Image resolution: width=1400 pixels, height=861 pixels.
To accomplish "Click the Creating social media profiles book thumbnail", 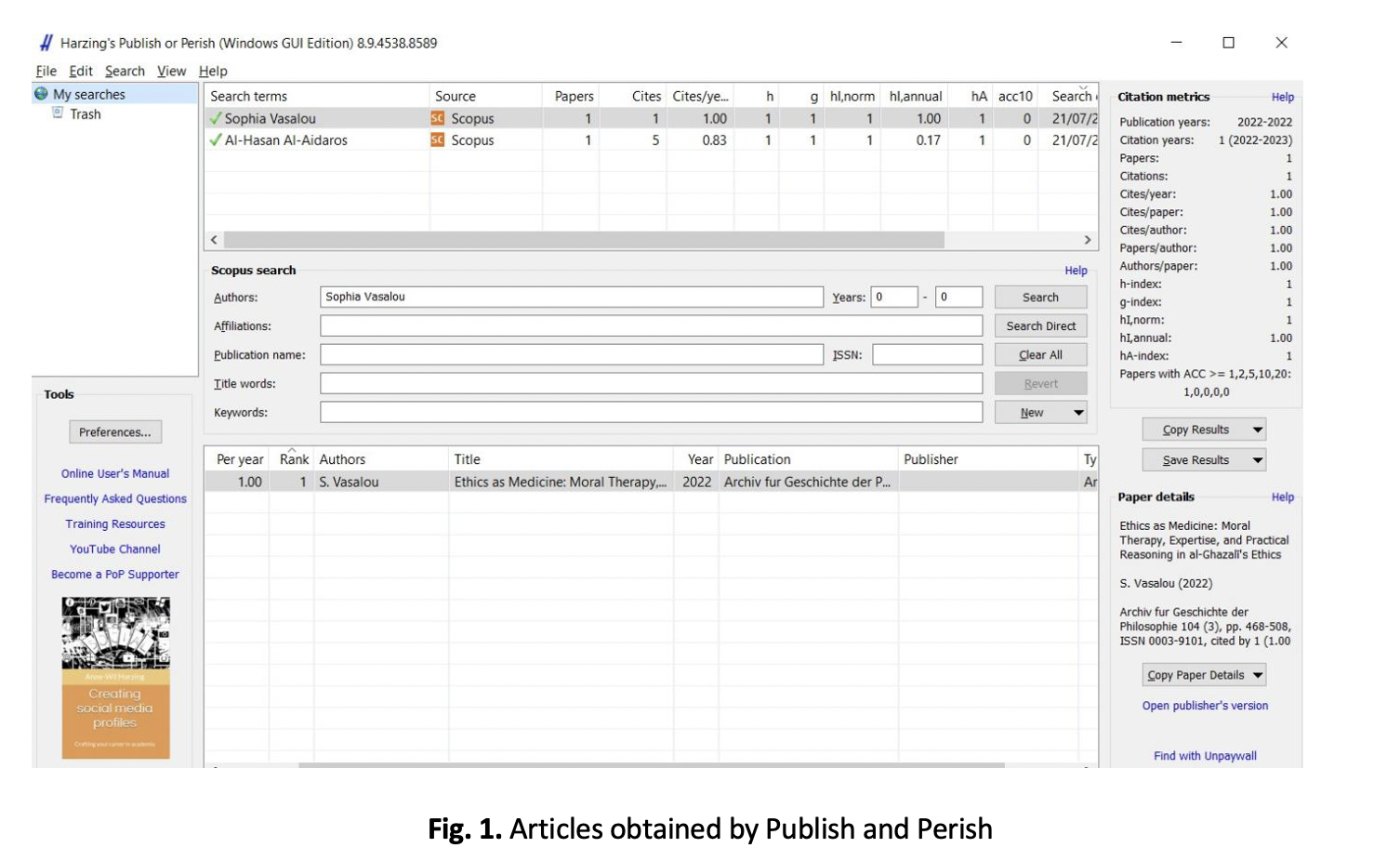I will [115, 678].
